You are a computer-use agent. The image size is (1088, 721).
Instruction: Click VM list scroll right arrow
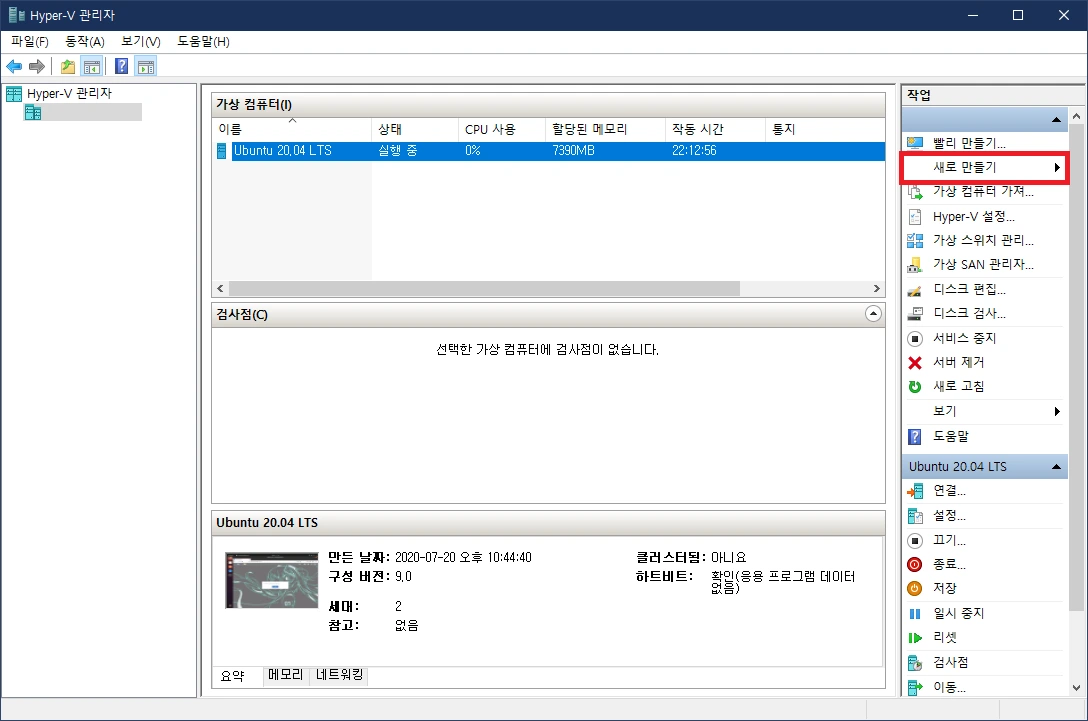876,288
